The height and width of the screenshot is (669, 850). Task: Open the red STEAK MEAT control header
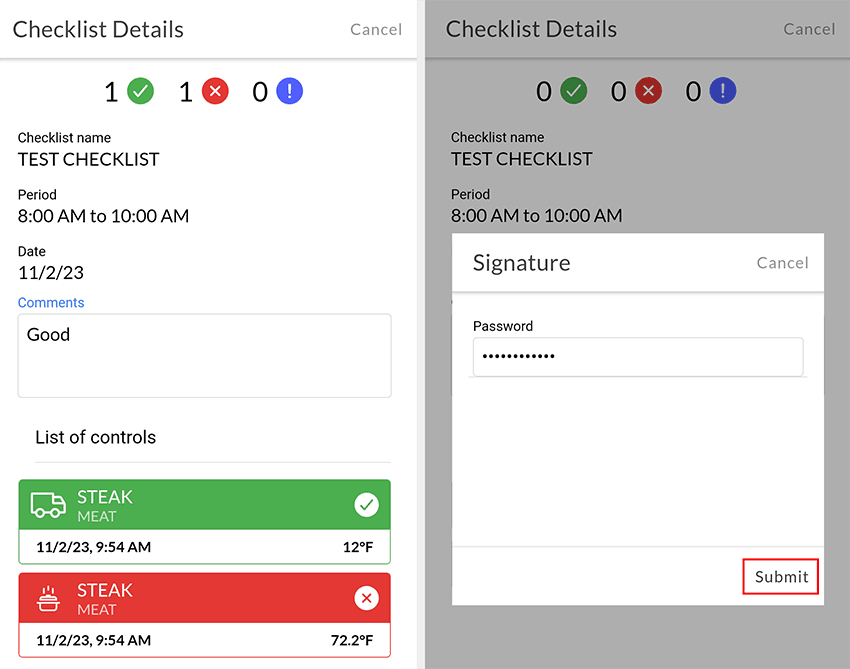204,598
